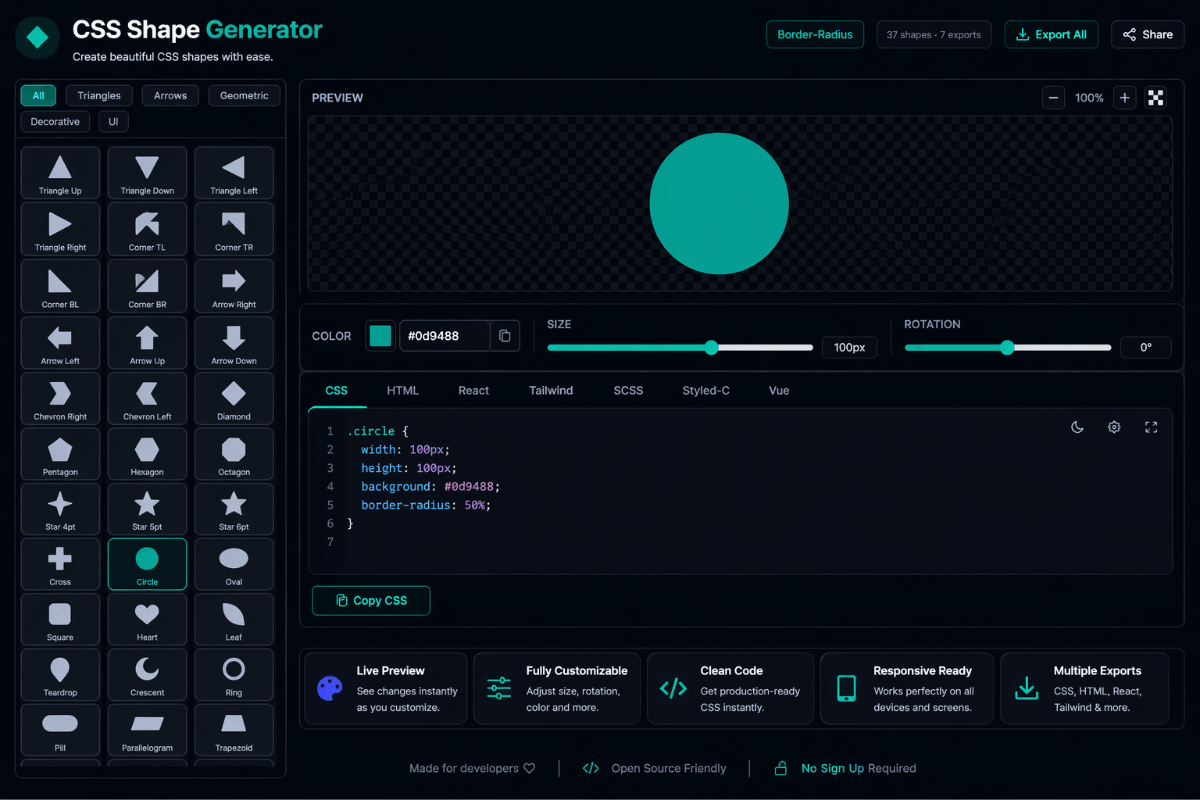Select the Heart shape
1200x800 pixels.
click(147, 619)
